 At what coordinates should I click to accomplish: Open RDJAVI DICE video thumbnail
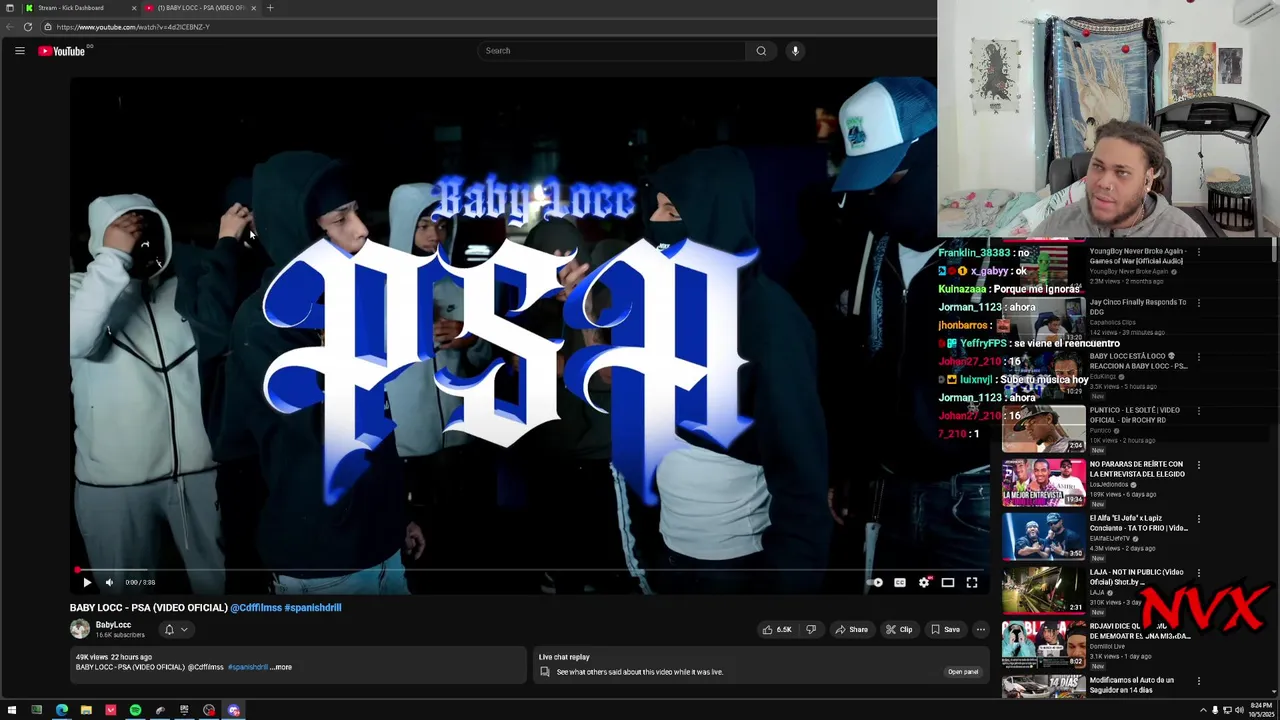pyautogui.click(x=1043, y=645)
